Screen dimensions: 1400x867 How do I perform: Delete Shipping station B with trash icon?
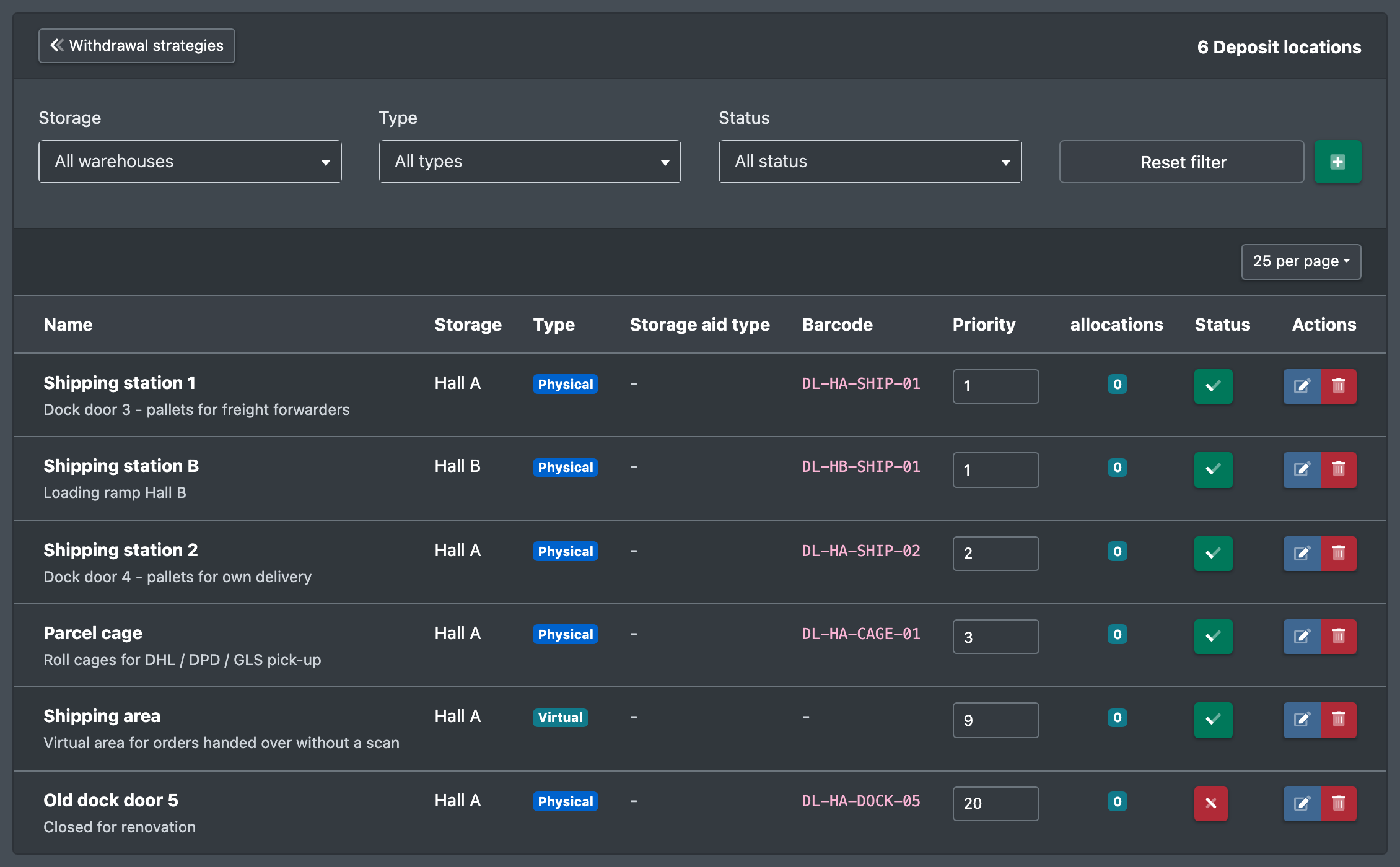1339,469
